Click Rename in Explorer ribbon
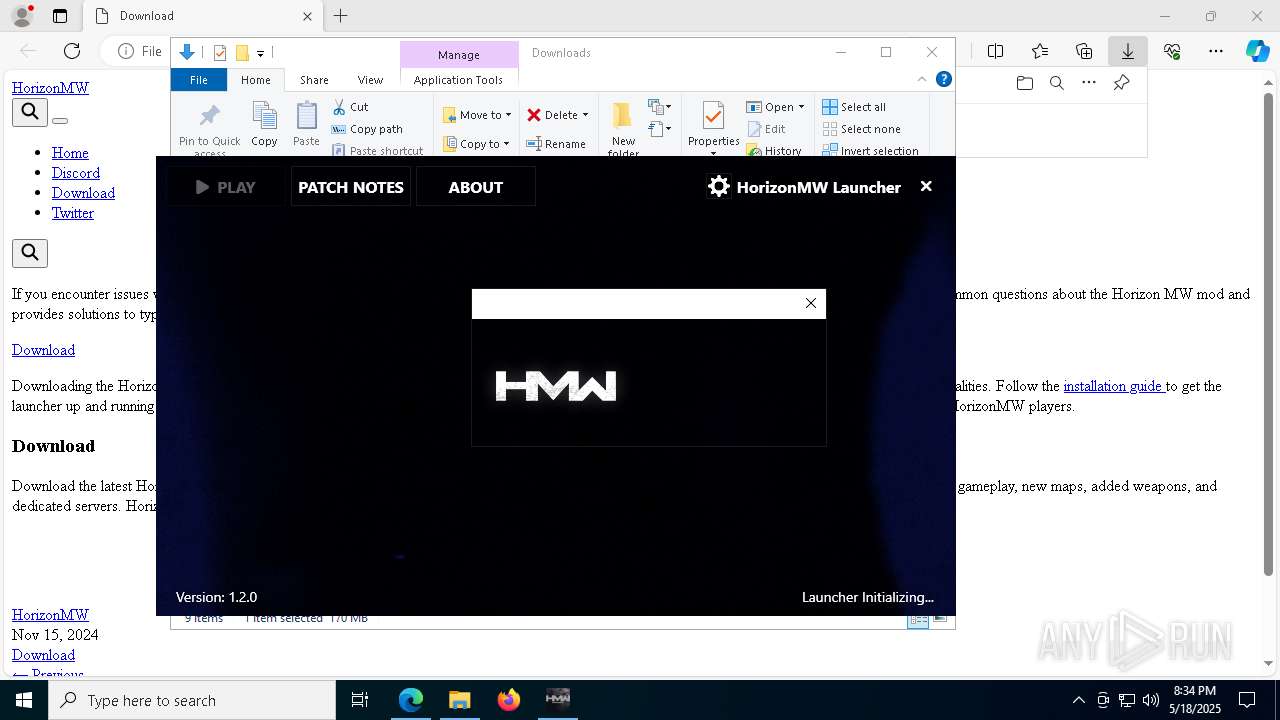Screen dimensions: 1280x720 click(556, 144)
